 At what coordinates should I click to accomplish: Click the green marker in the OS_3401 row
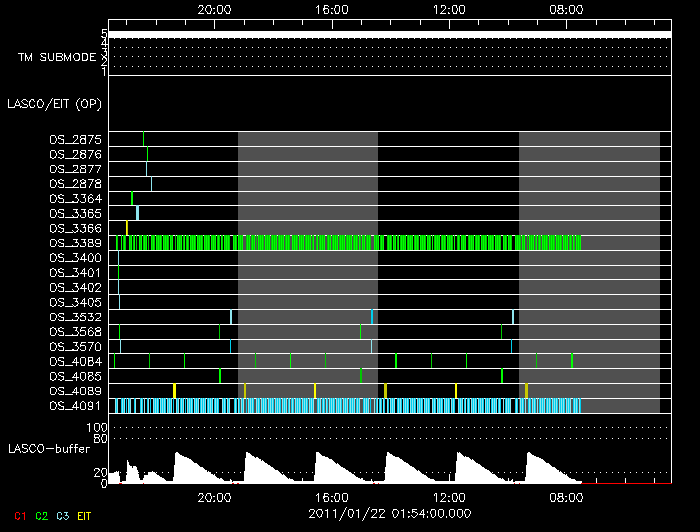pos(118,273)
